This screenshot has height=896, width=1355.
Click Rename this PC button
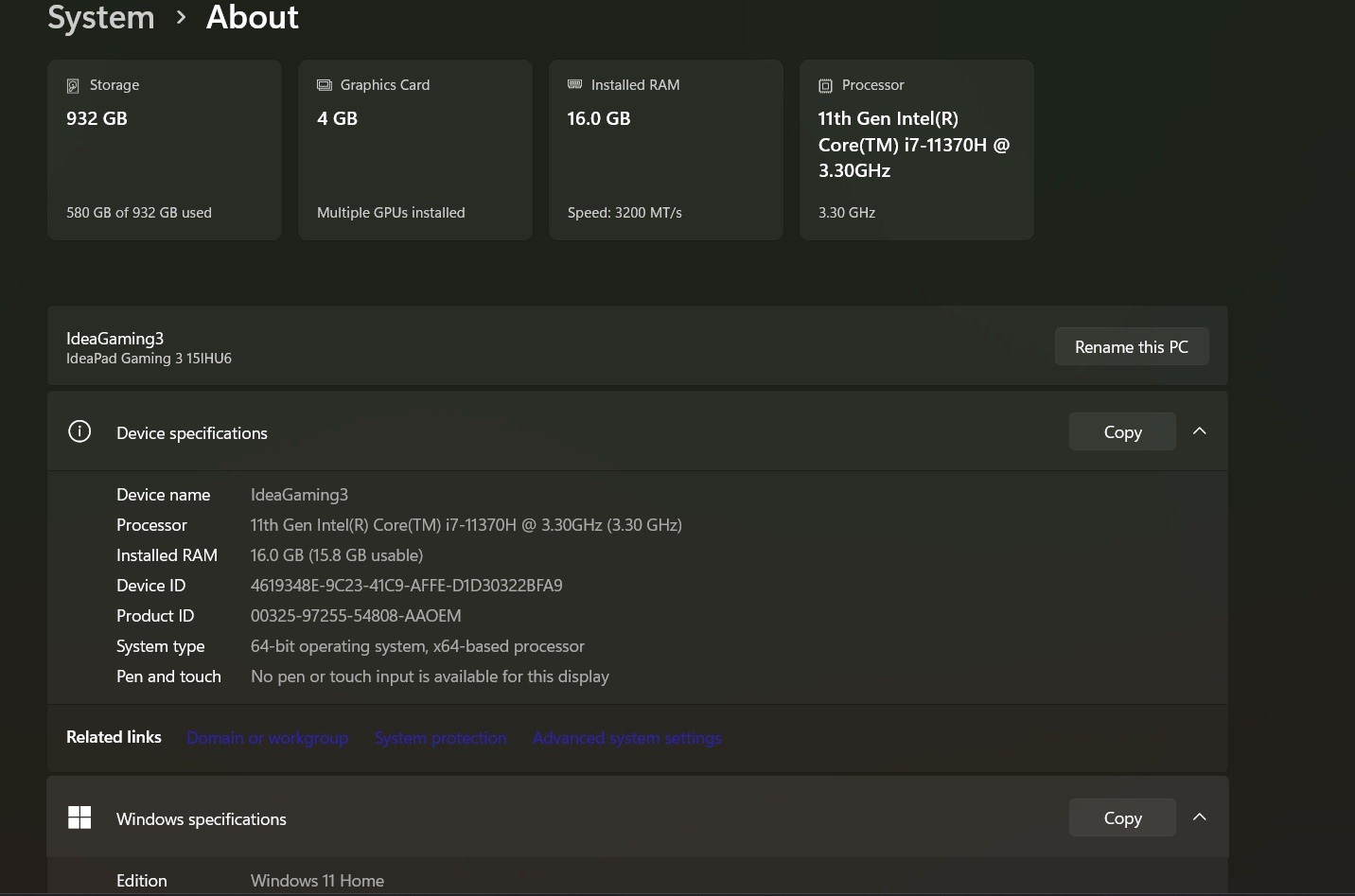[1132, 346]
